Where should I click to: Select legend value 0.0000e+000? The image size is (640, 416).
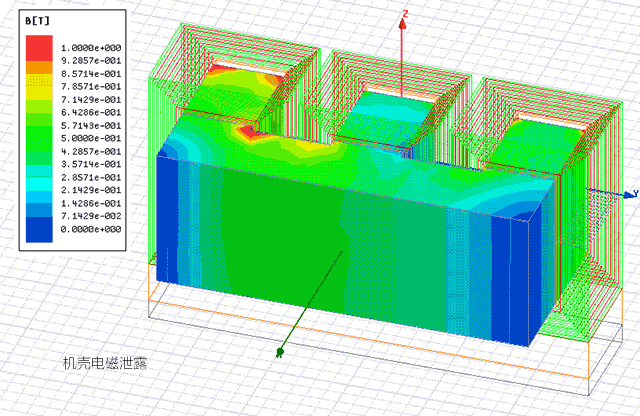[91, 229]
